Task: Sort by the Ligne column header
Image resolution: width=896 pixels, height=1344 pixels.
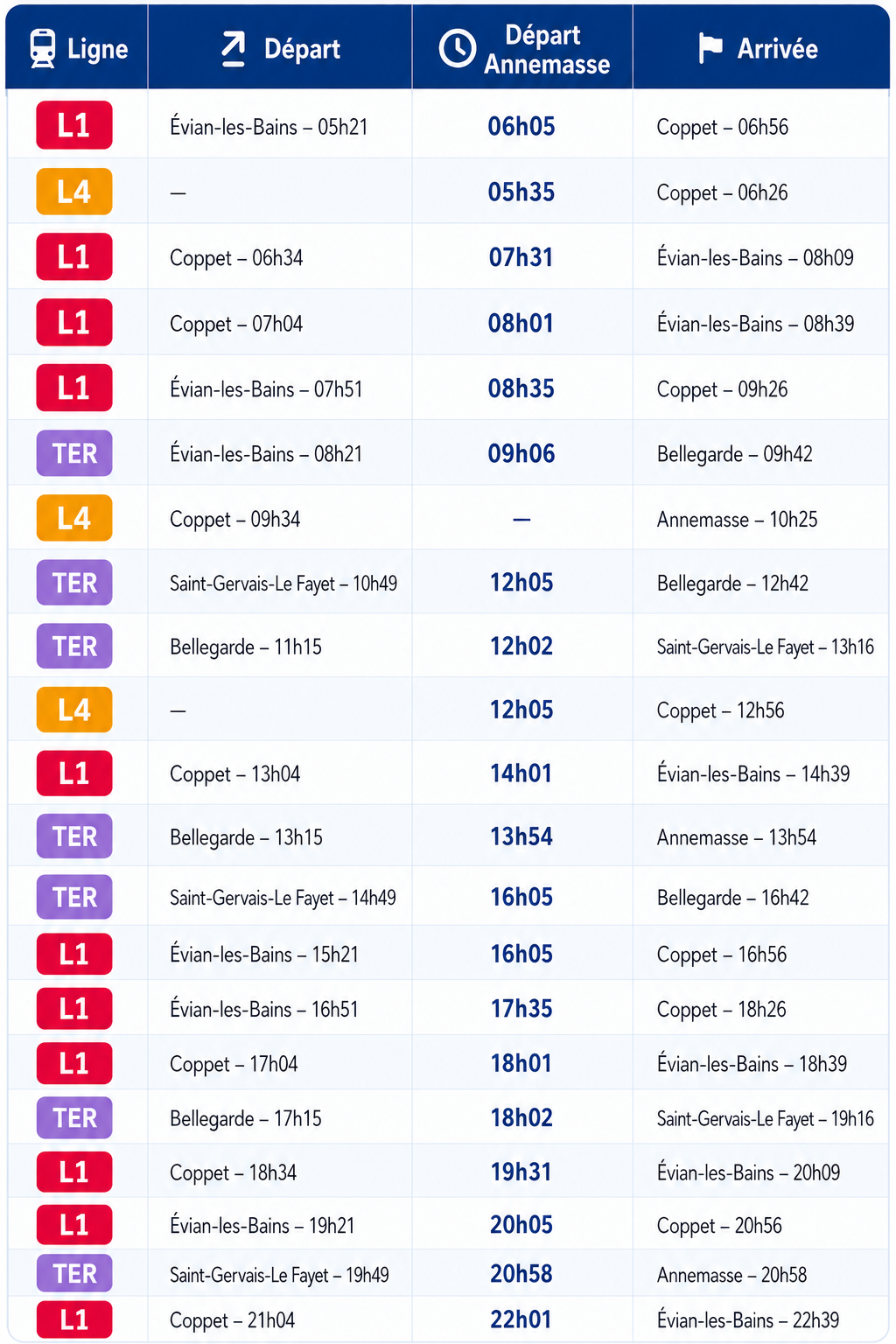Action: pyautogui.click(x=77, y=48)
